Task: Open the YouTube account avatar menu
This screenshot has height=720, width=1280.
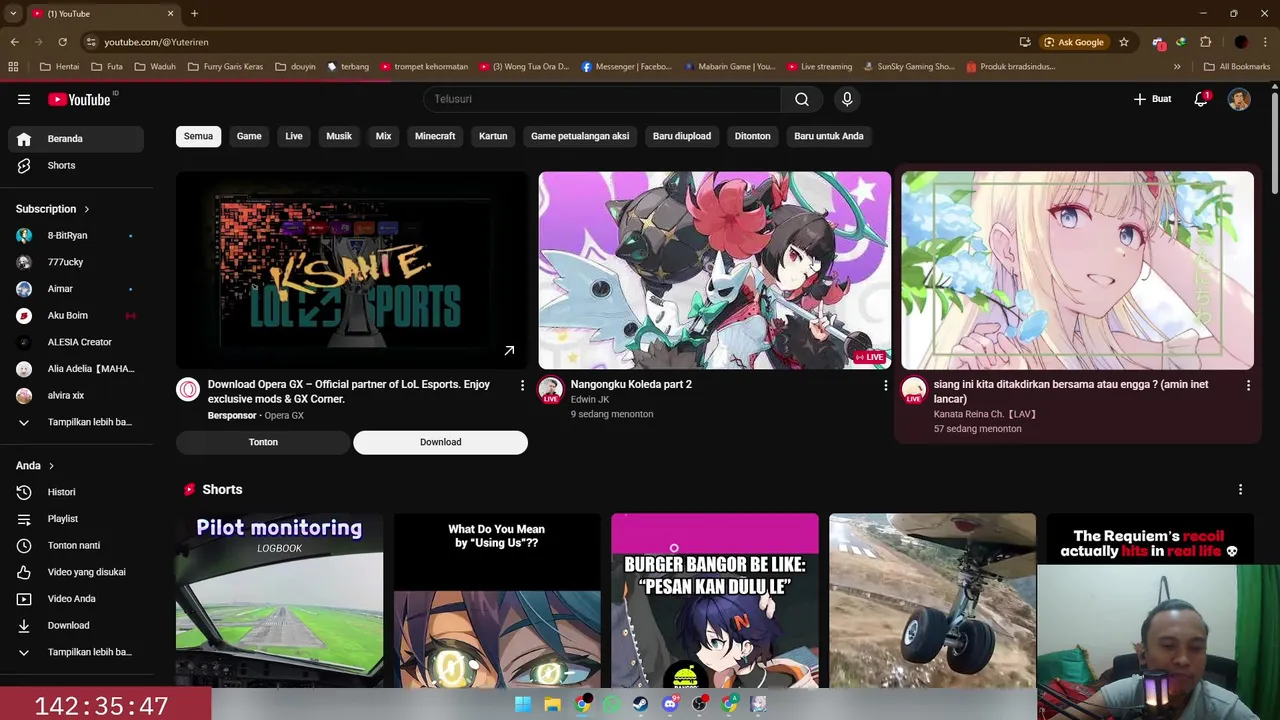Action: pyautogui.click(x=1239, y=99)
